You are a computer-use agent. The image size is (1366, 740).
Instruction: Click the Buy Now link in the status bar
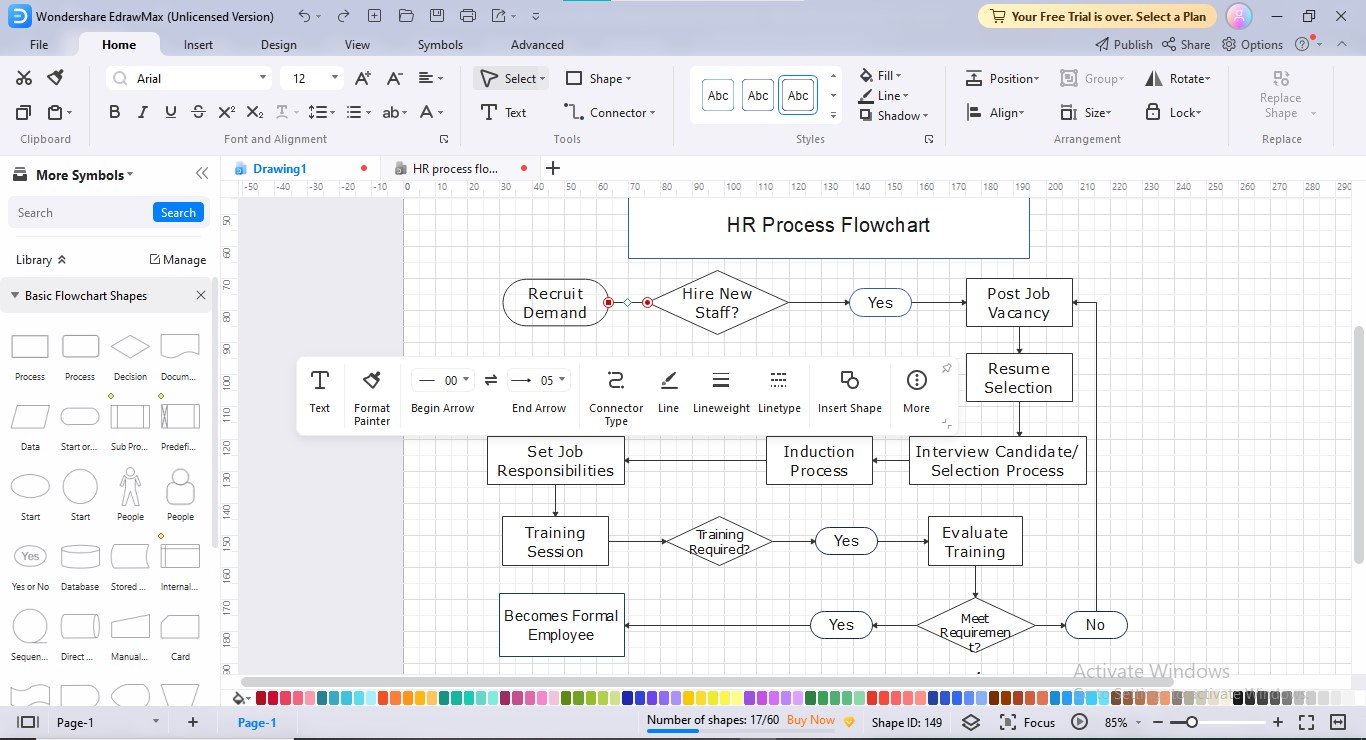[808, 720]
